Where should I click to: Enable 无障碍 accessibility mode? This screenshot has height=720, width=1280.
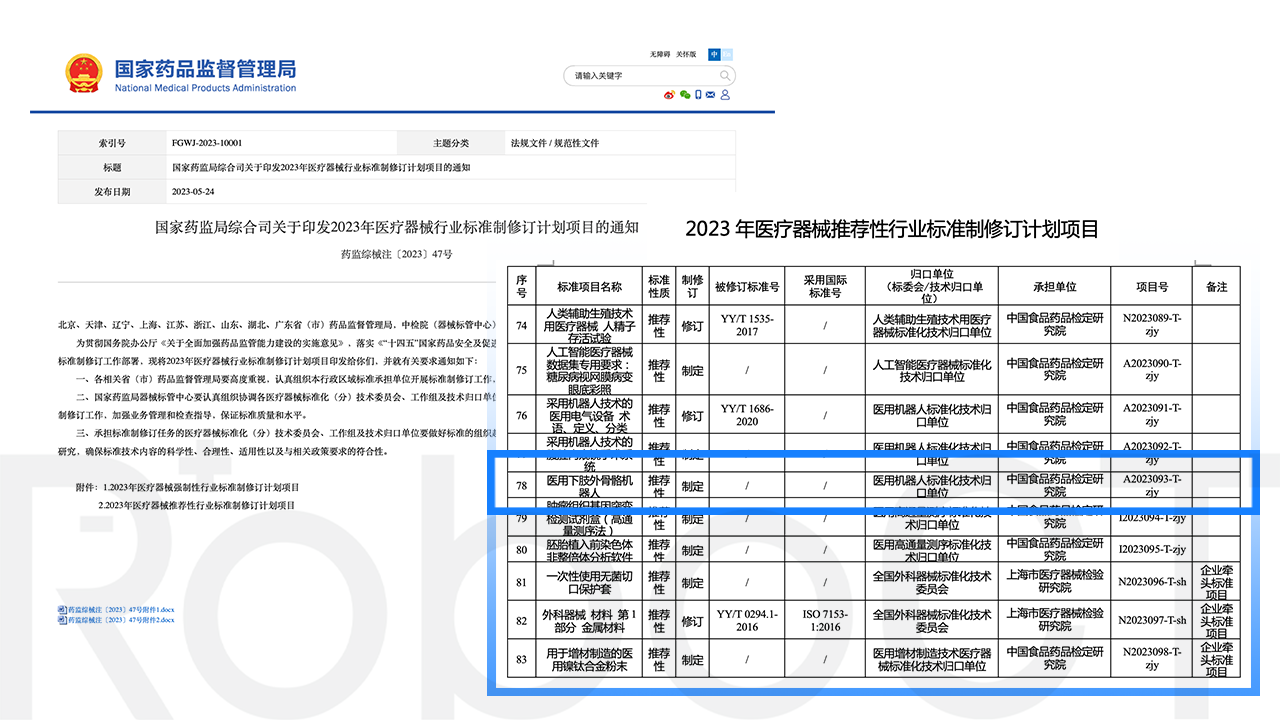[661, 54]
